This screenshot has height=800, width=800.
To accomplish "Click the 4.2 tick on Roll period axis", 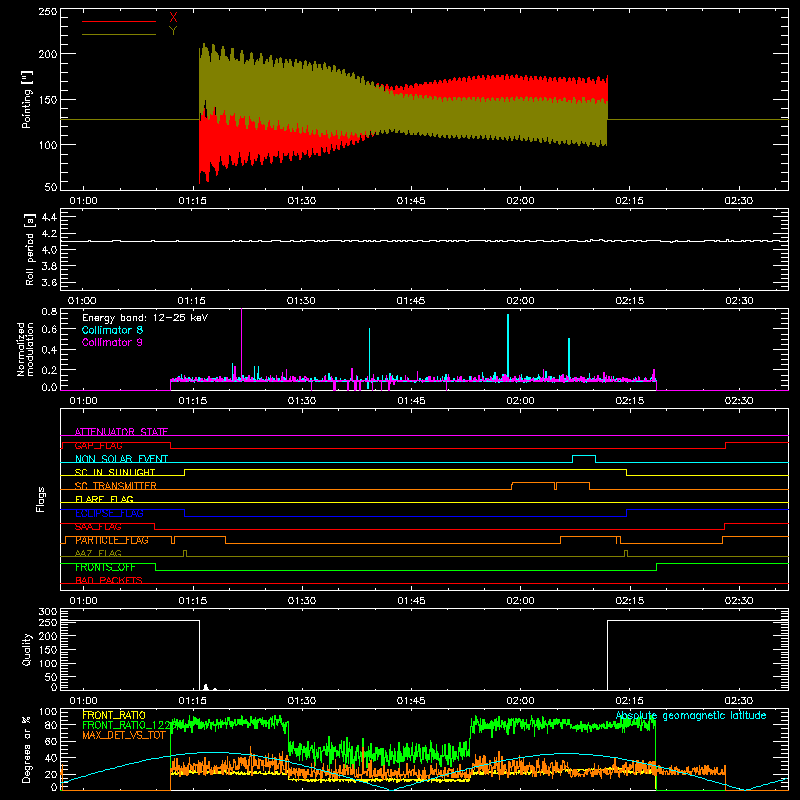I will tap(49, 234).
